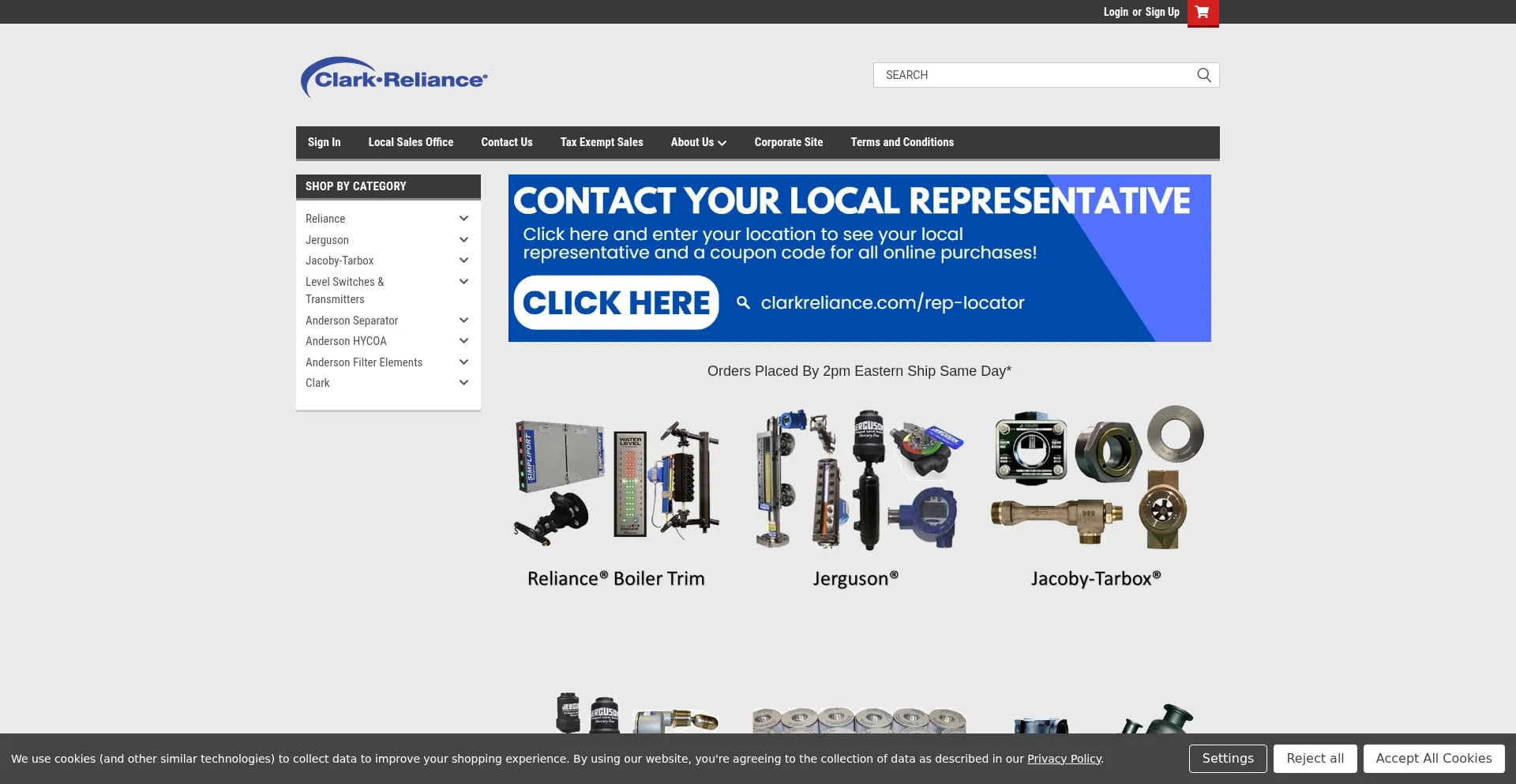Viewport: 1516px width, 784px height.
Task: Click clarkreliance.com/rep-locator URL in banner
Action: coord(892,302)
